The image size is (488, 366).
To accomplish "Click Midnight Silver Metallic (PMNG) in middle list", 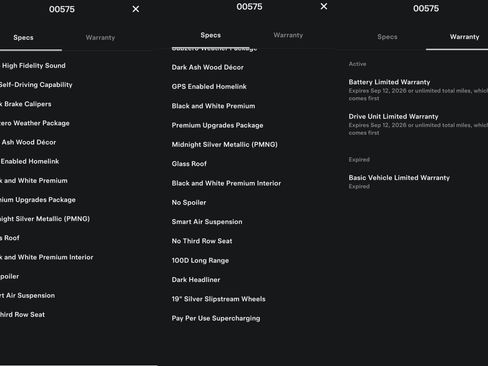I will point(225,145).
